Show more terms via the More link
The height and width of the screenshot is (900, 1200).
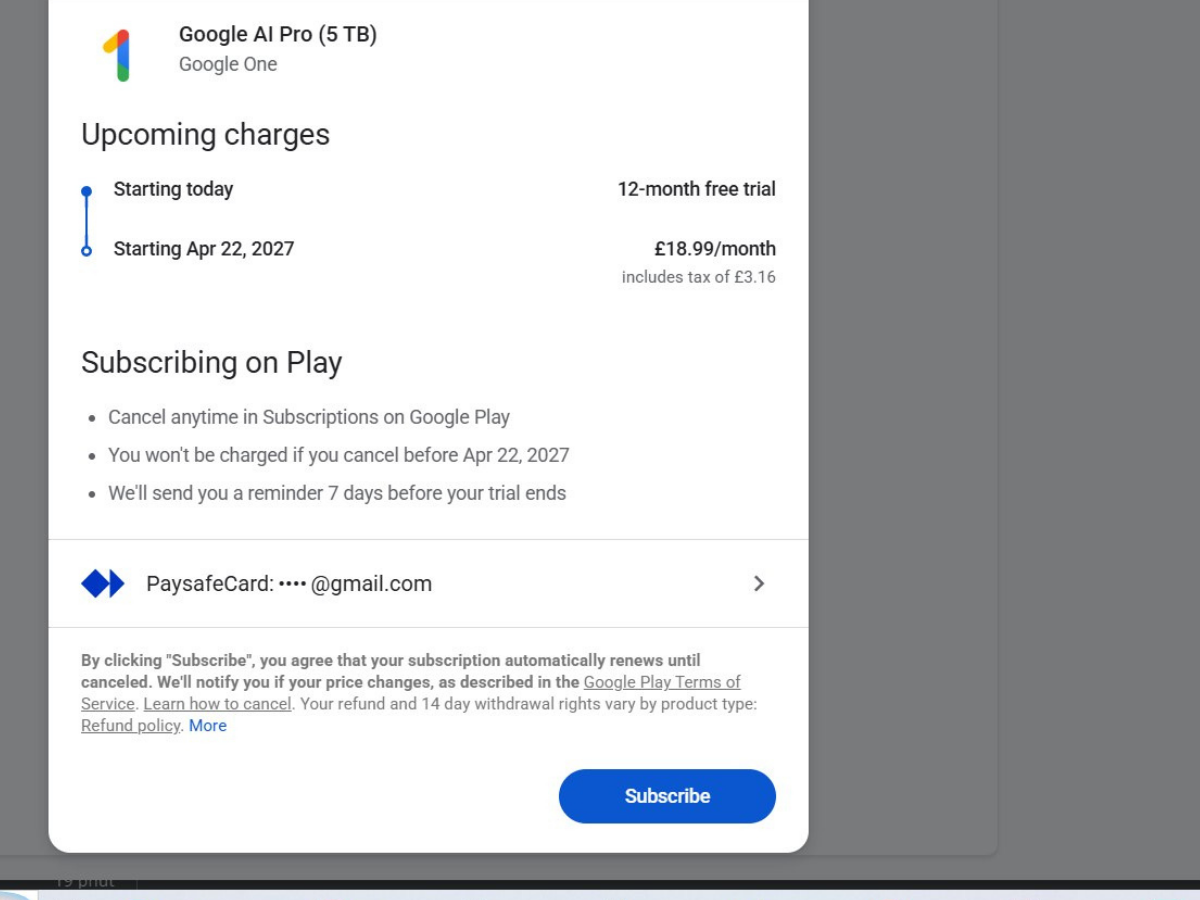[x=208, y=726]
